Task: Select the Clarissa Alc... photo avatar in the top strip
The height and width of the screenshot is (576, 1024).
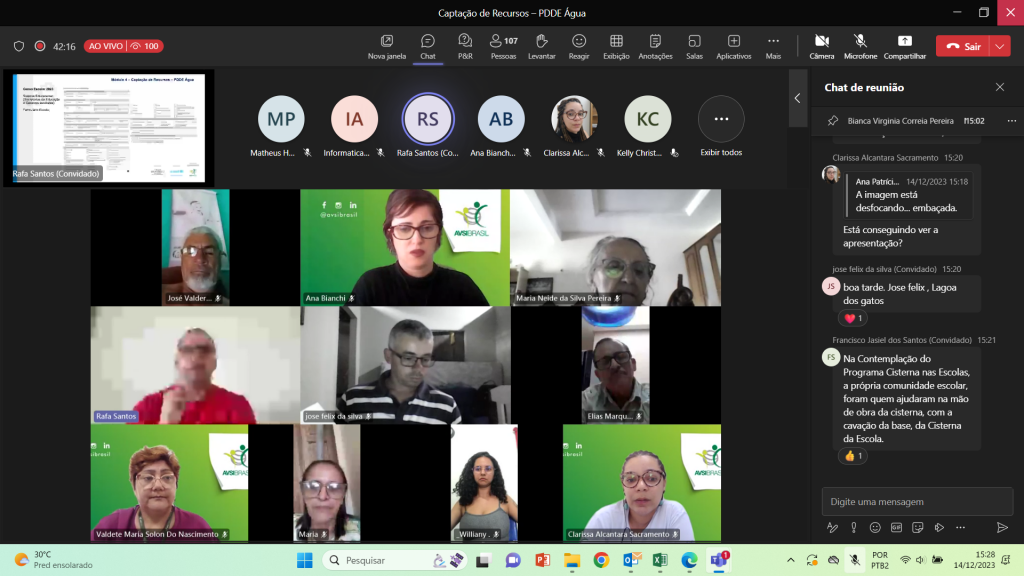Action: click(x=574, y=119)
